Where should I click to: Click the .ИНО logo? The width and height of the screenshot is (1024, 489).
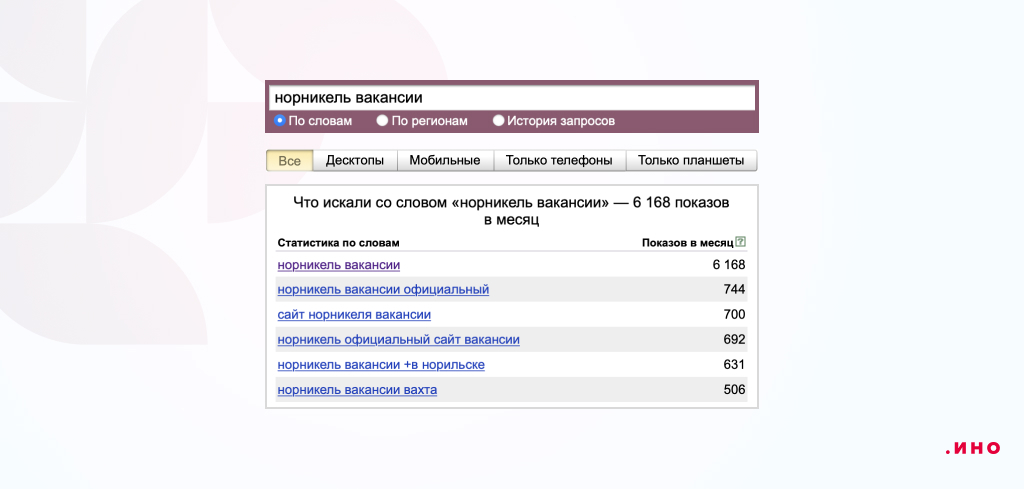(972, 448)
